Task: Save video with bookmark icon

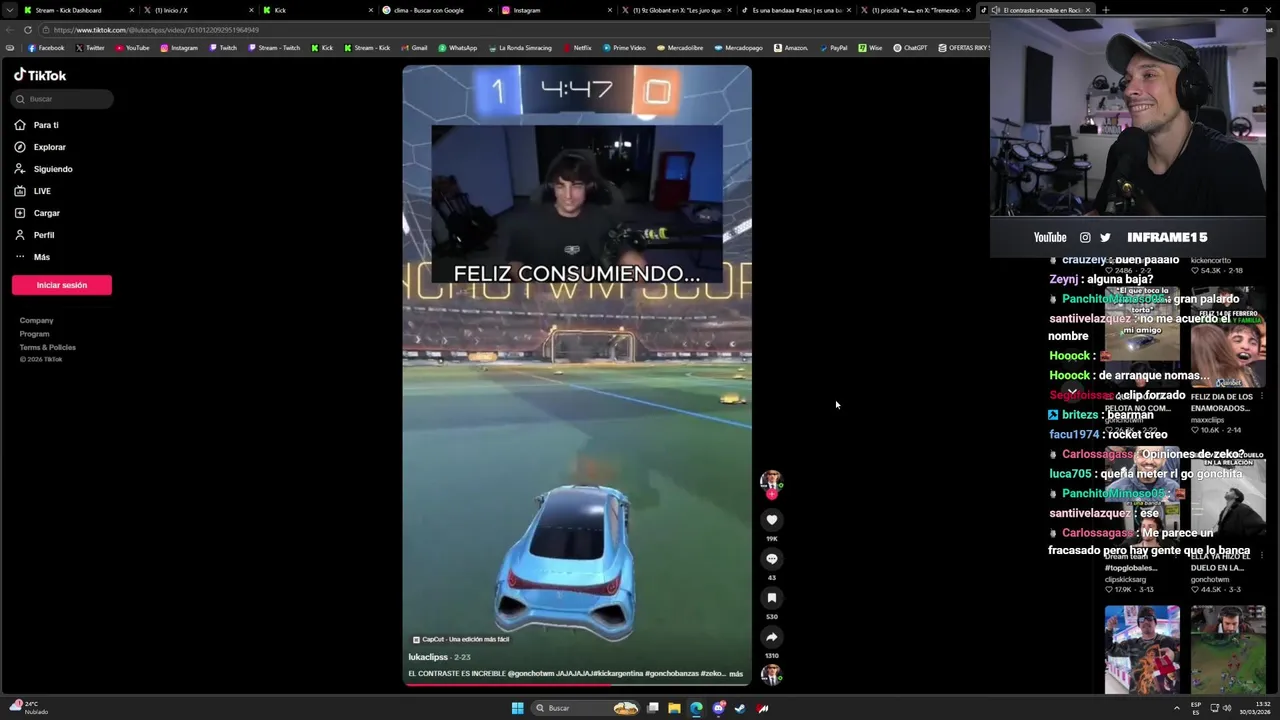Action: coord(771,598)
